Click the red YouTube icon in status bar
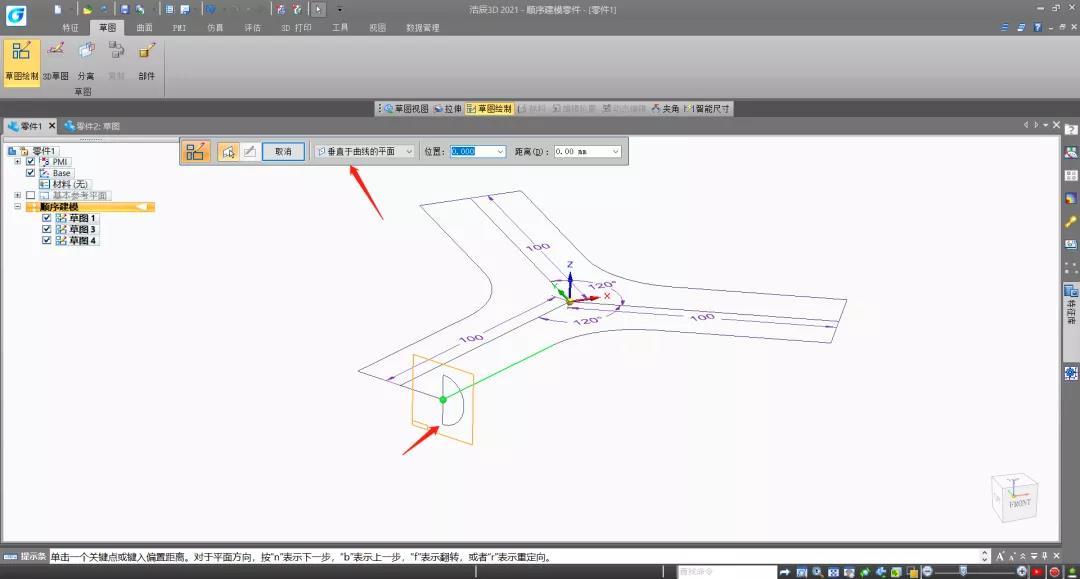The width and height of the screenshot is (1080, 579). (1037, 572)
